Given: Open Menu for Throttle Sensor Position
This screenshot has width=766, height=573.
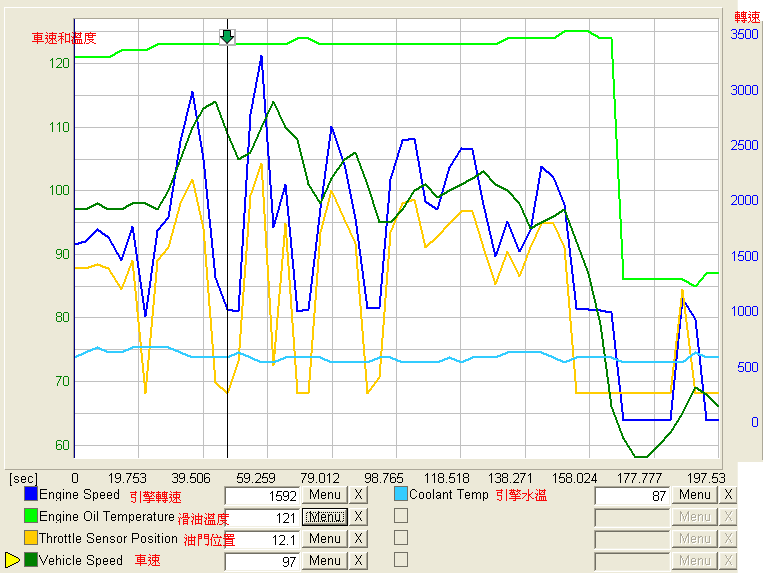Looking at the screenshot, I should pos(325,539).
